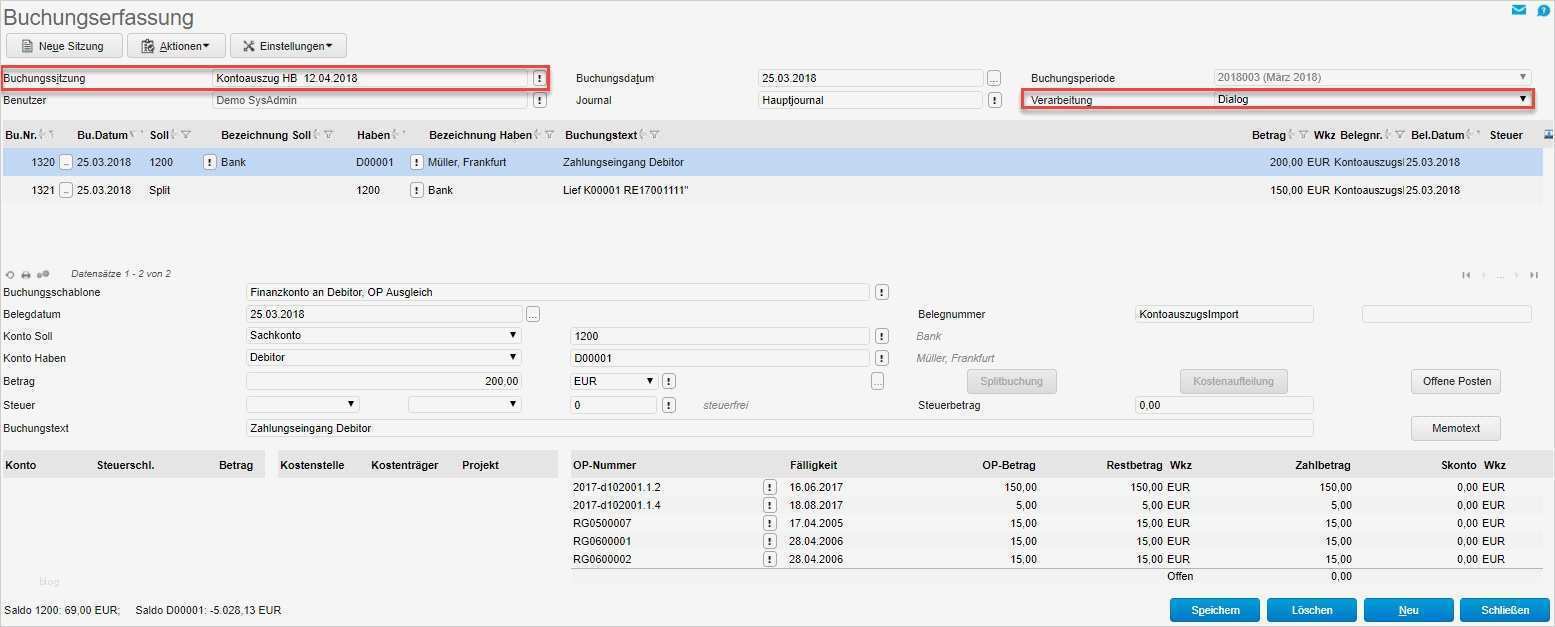The height and width of the screenshot is (627, 1555).
Task: Open detail button of booking row 1321
Action: 66,190
